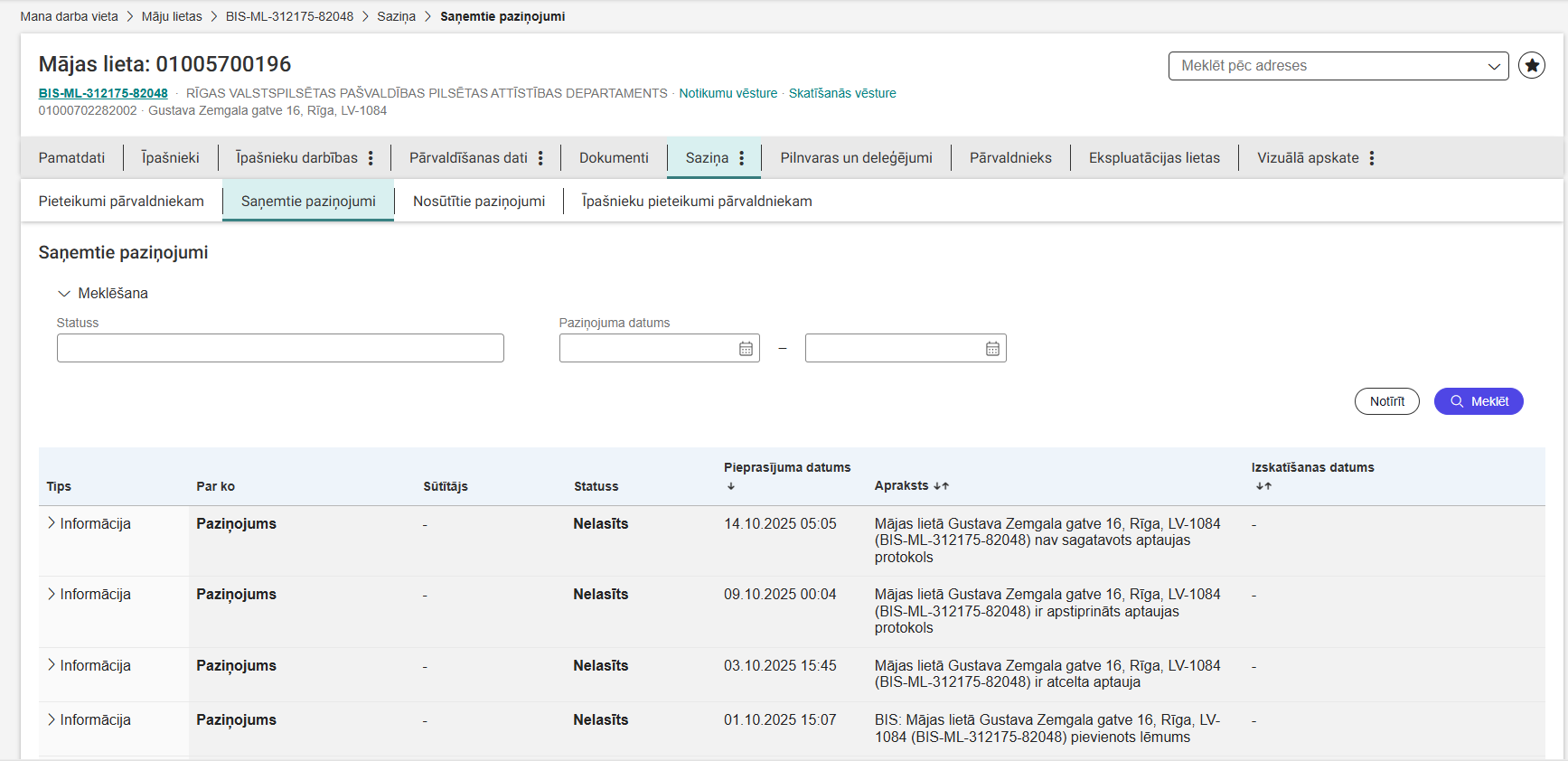Open Pārvaldīšanas dati three-dot menu
Viewport: 1568px width, 761px height.
[x=540, y=158]
